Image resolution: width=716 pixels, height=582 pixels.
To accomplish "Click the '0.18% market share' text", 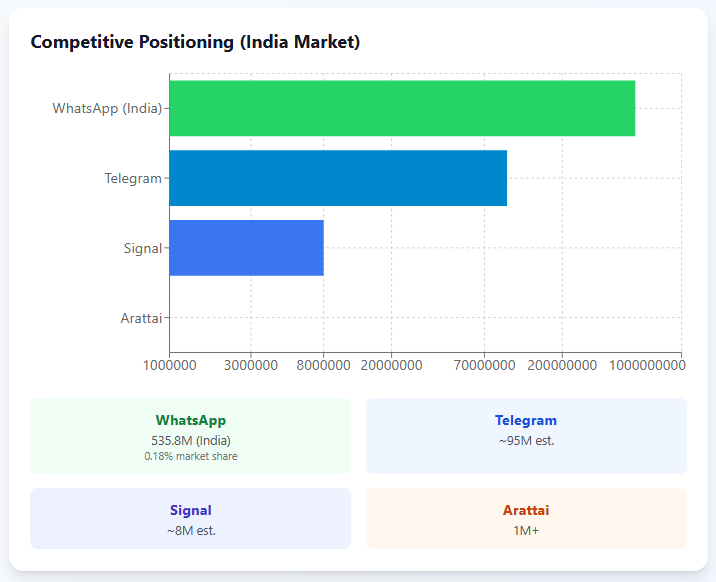I will [191, 456].
